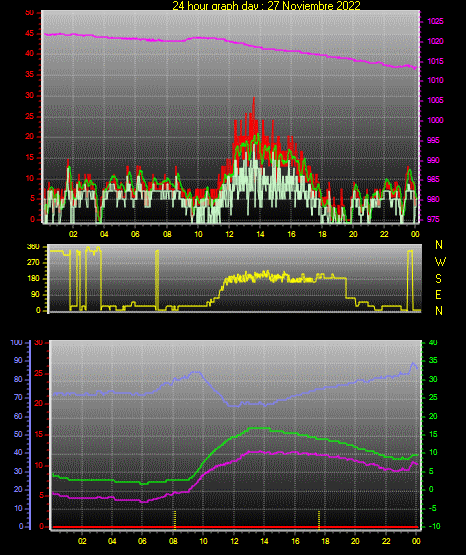Screen dimensions: 466x555
Task: Click the 'W' compass direction label
Action: click(440, 262)
